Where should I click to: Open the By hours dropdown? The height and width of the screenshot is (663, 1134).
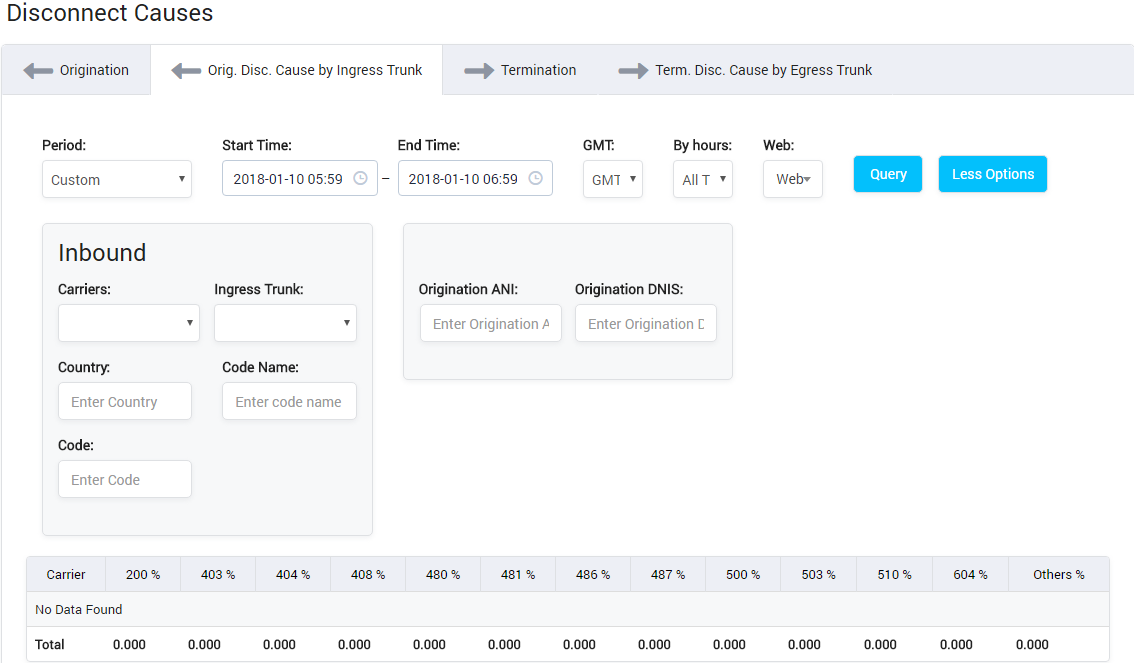click(x=702, y=180)
